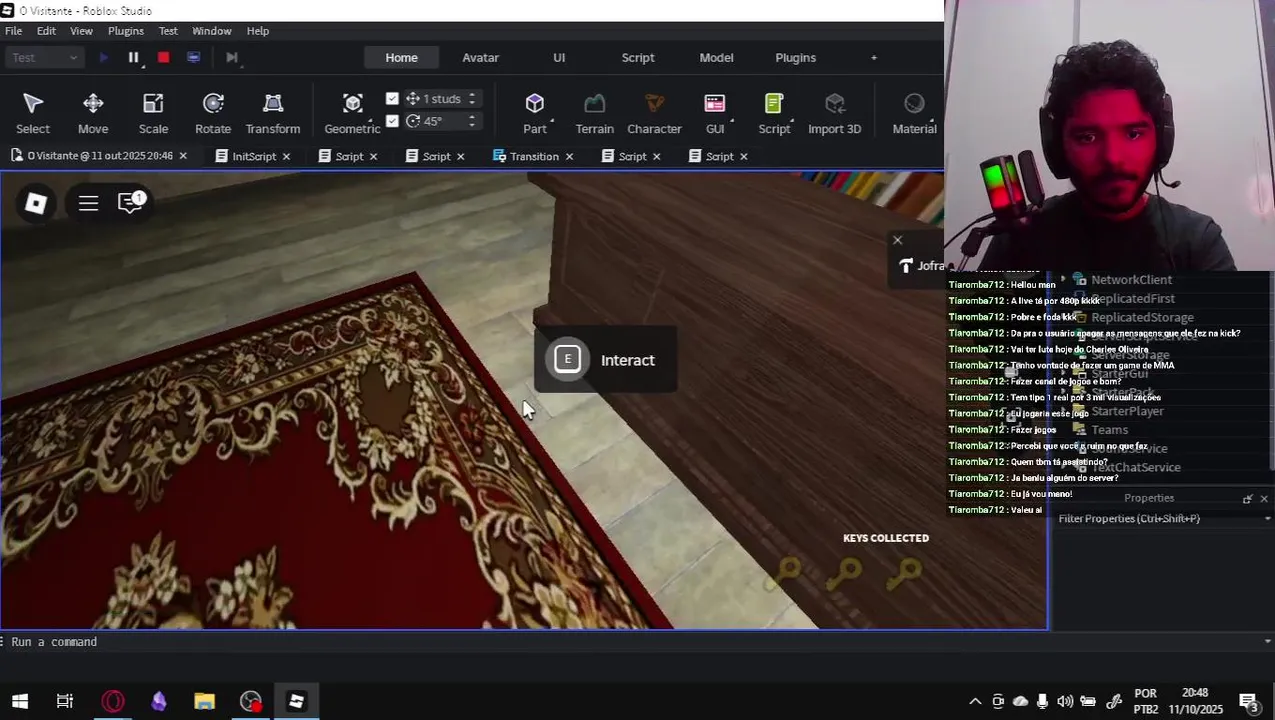Adjust the studs increment stepper
The height and width of the screenshot is (720, 1275).
[472, 98]
